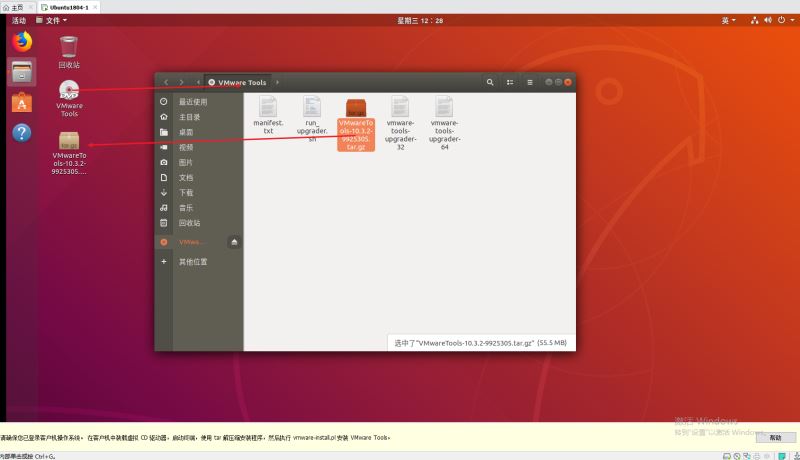Launch Ubuntu Software from the dock
This screenshot has height=460, width=800.
[x=21, y=102]
